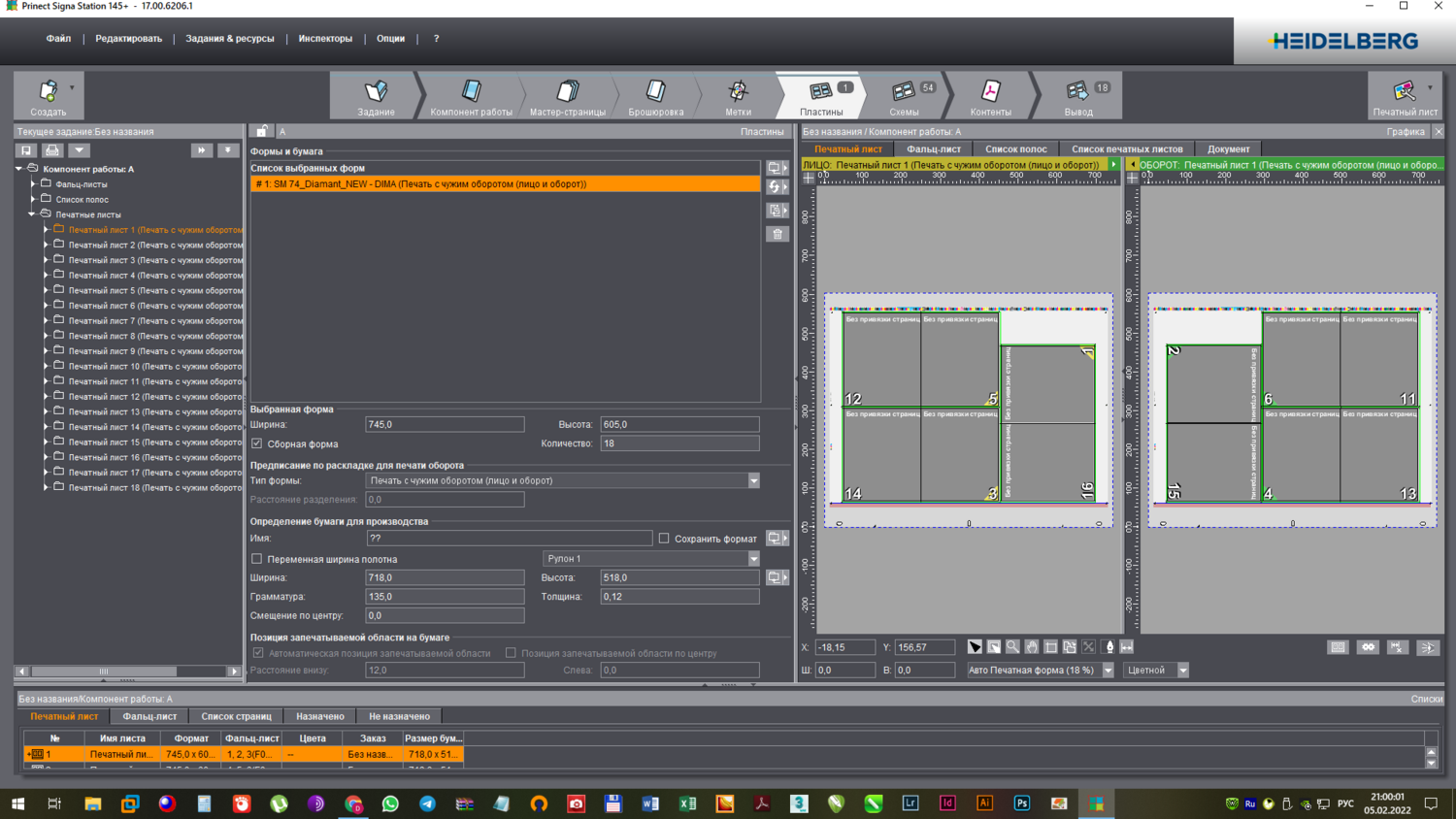Open the Брошюровка workflow step
This screenshot has width=1456, height=819.
coord(656,98)
